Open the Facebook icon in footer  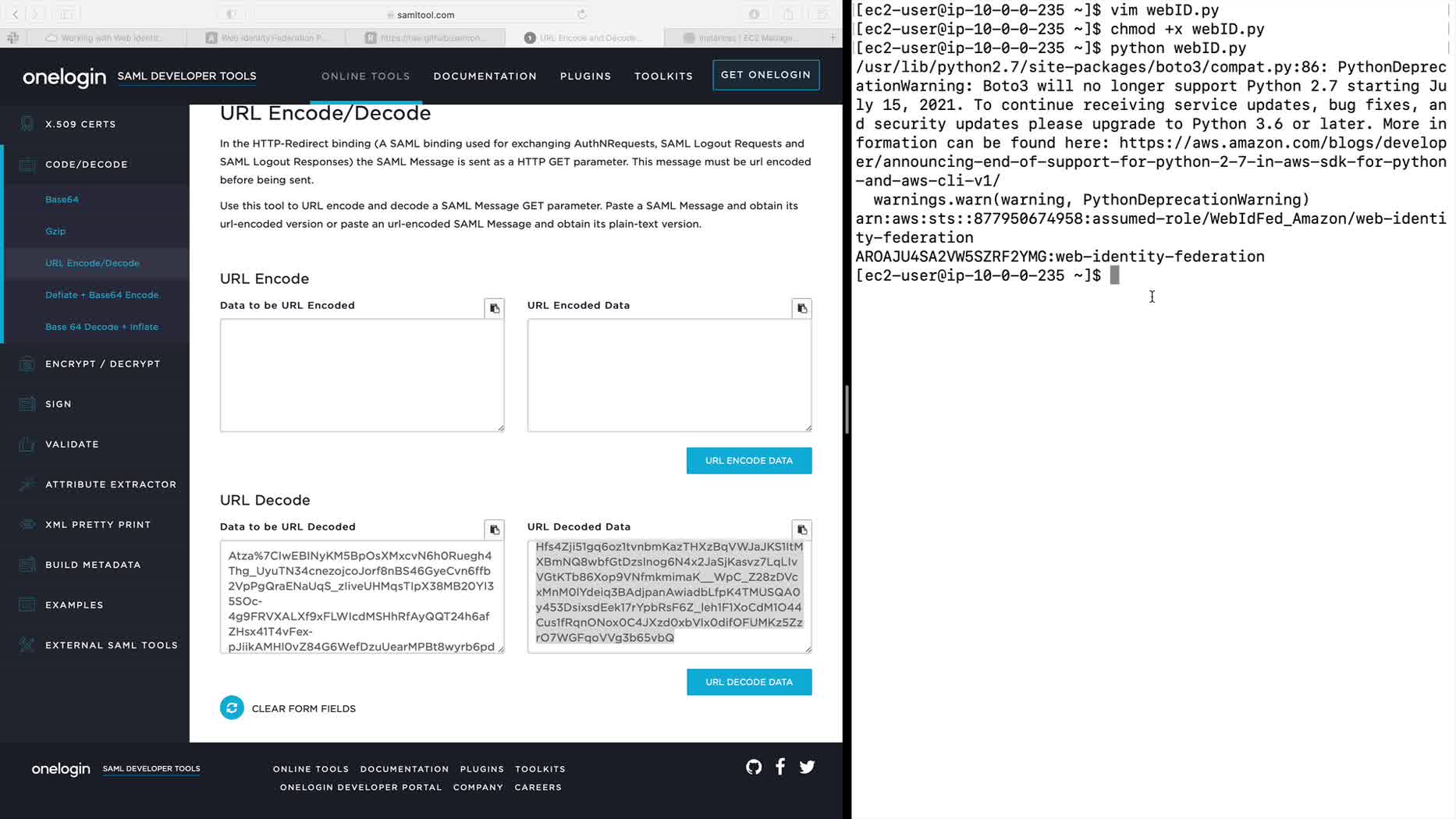point(780,767)
